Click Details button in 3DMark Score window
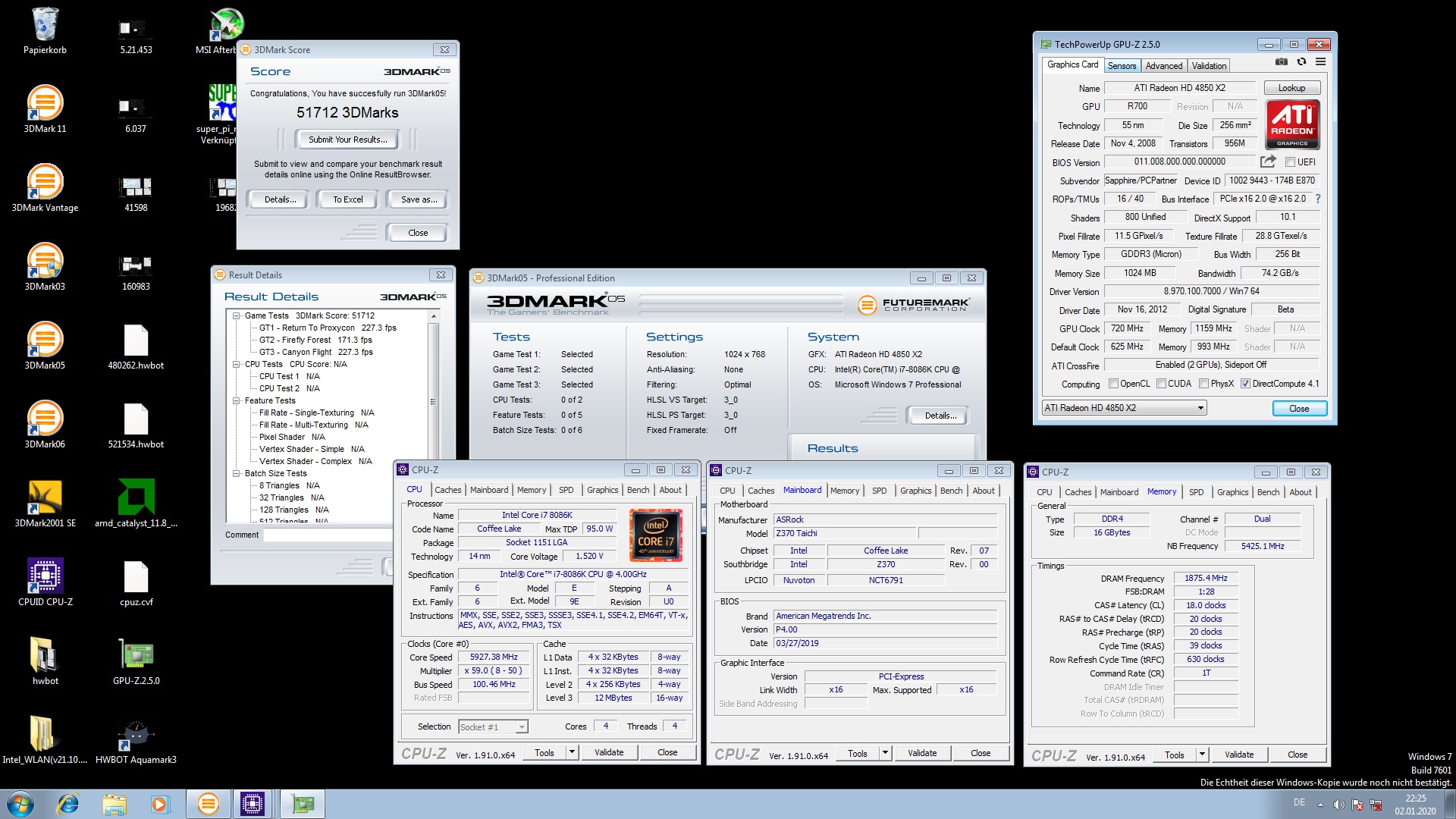This screenshot has height=819, width=1456. 280,199
